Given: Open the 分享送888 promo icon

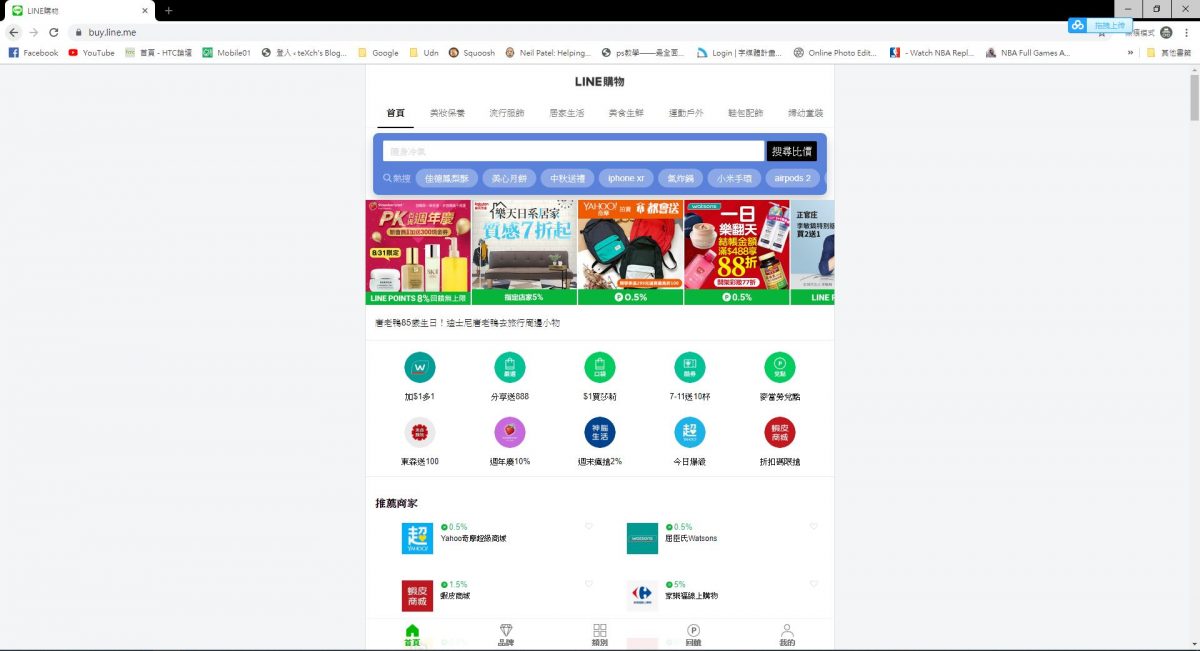Looking at the screenshot, I should click(x=510, y=367).
